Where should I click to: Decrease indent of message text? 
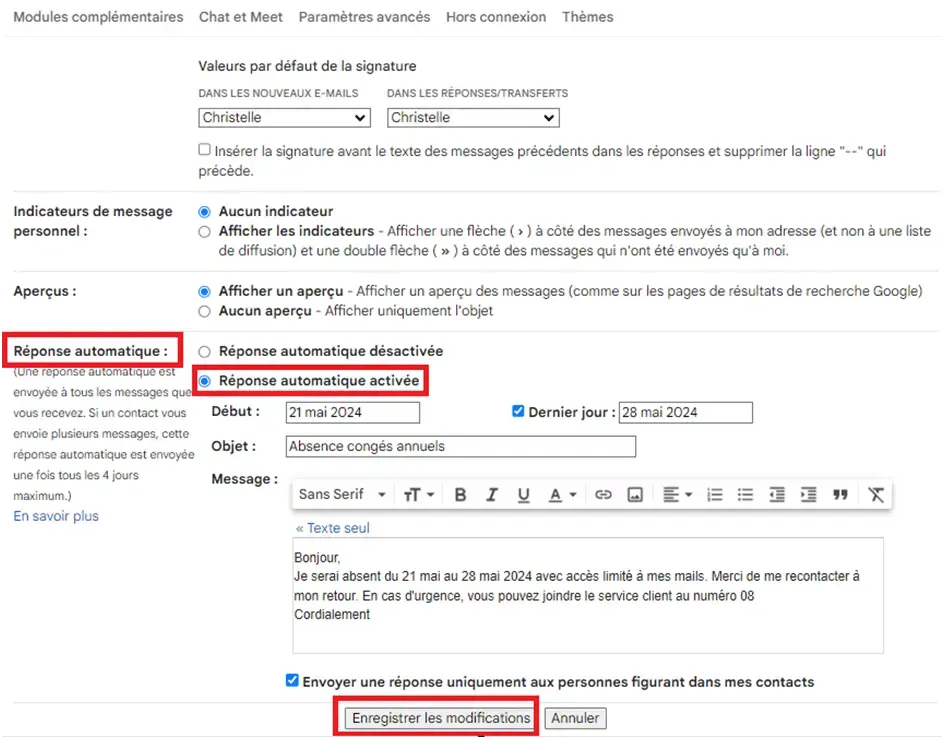[x=777, y=494]
